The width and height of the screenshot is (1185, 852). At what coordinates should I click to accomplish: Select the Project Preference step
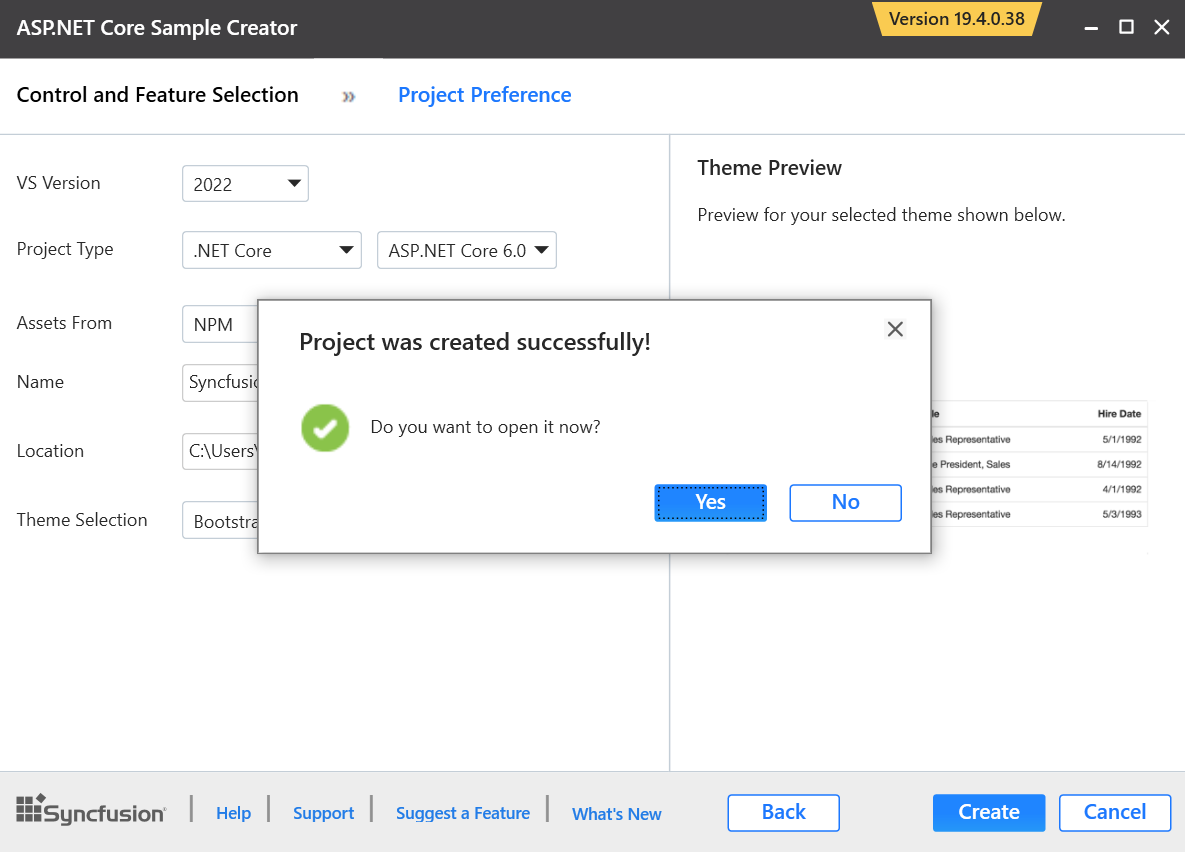(484, 95)
